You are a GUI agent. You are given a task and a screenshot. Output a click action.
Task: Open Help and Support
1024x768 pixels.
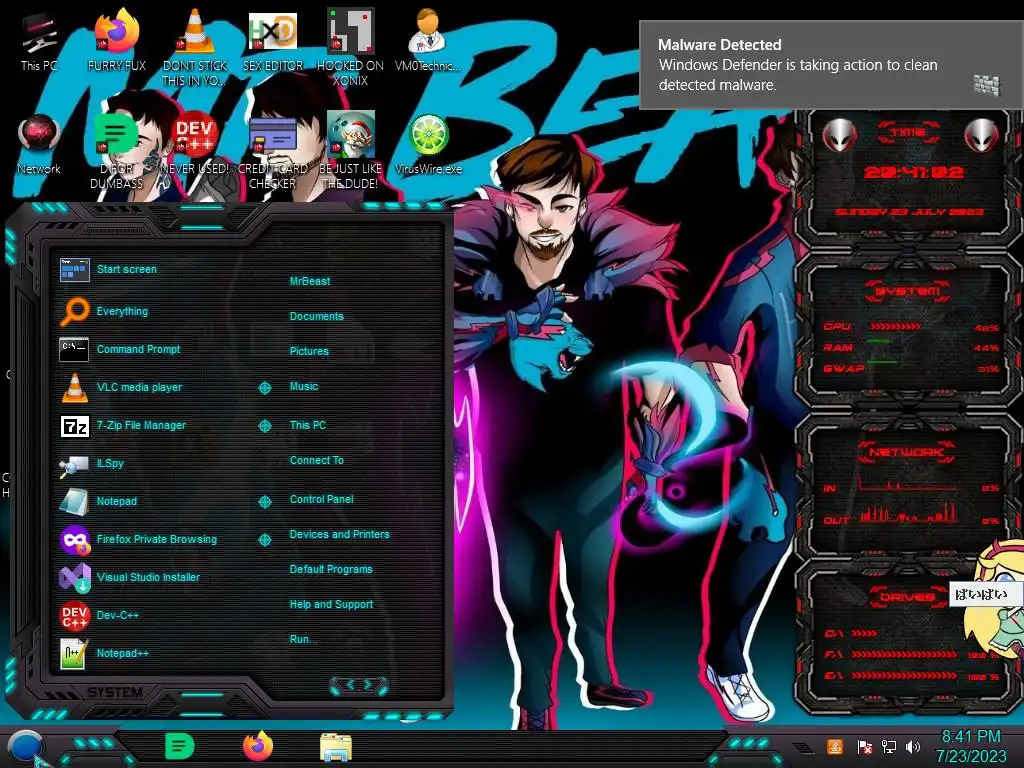pyautogui.click(x=331, y=605)
